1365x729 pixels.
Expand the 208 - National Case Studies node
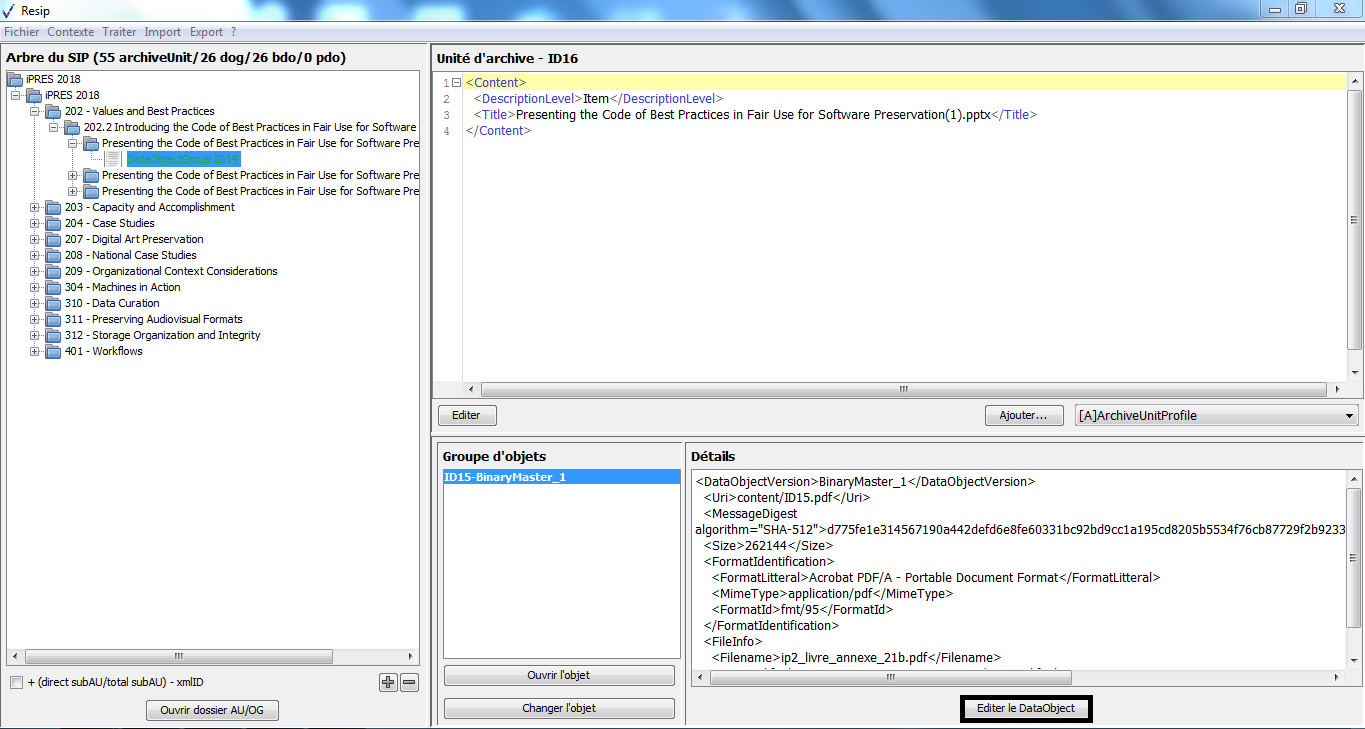35,256
